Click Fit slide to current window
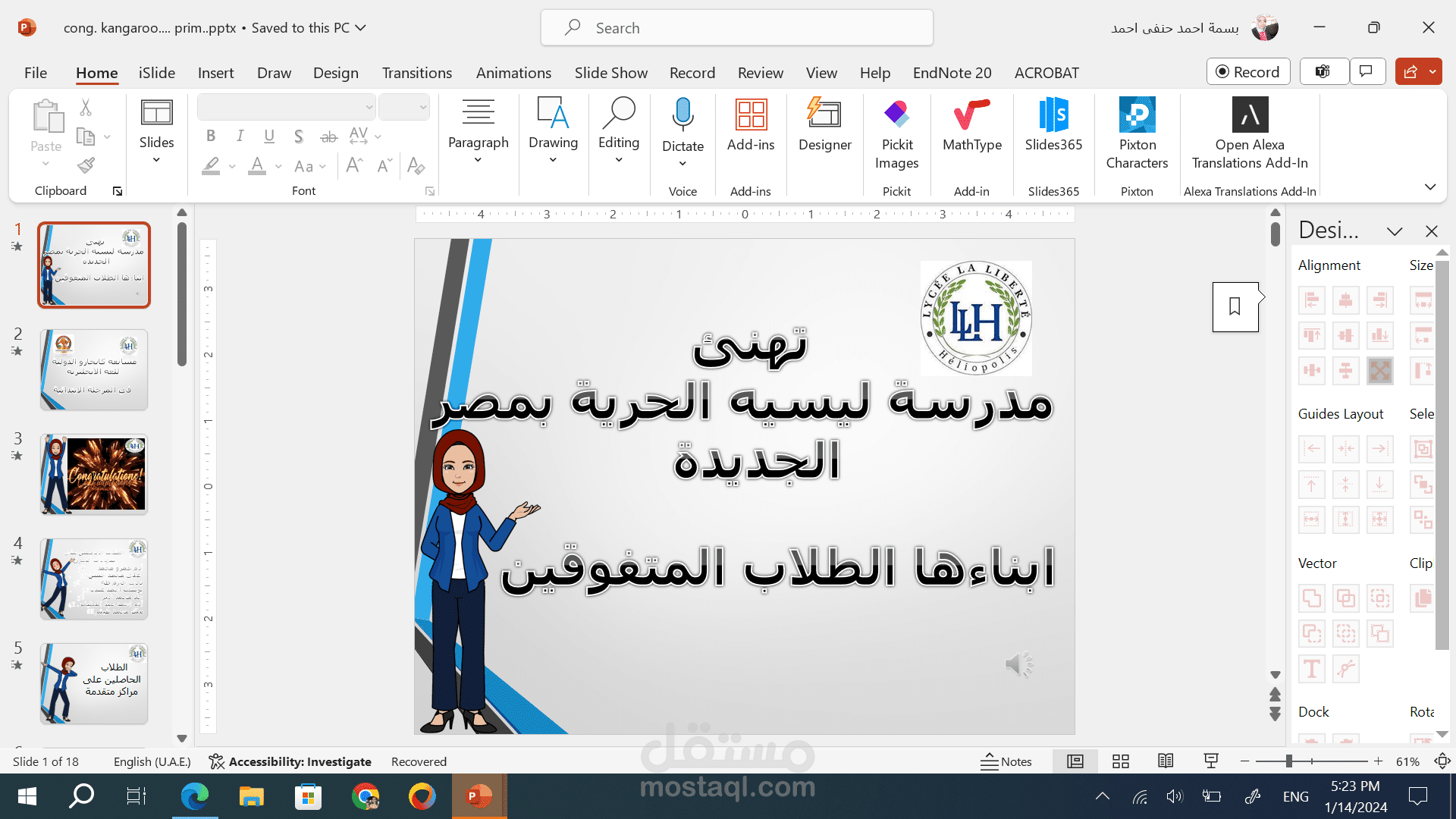The height and width of the screenshot is (819, 1456). 1442,761
